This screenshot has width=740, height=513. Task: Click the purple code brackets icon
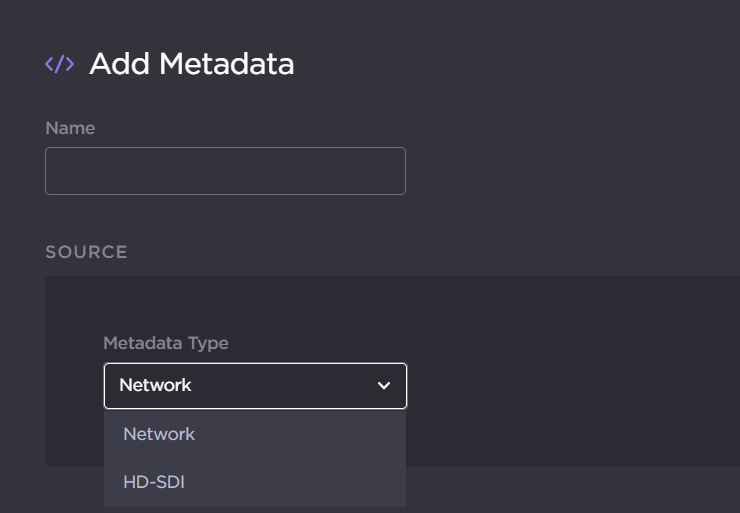59,65
